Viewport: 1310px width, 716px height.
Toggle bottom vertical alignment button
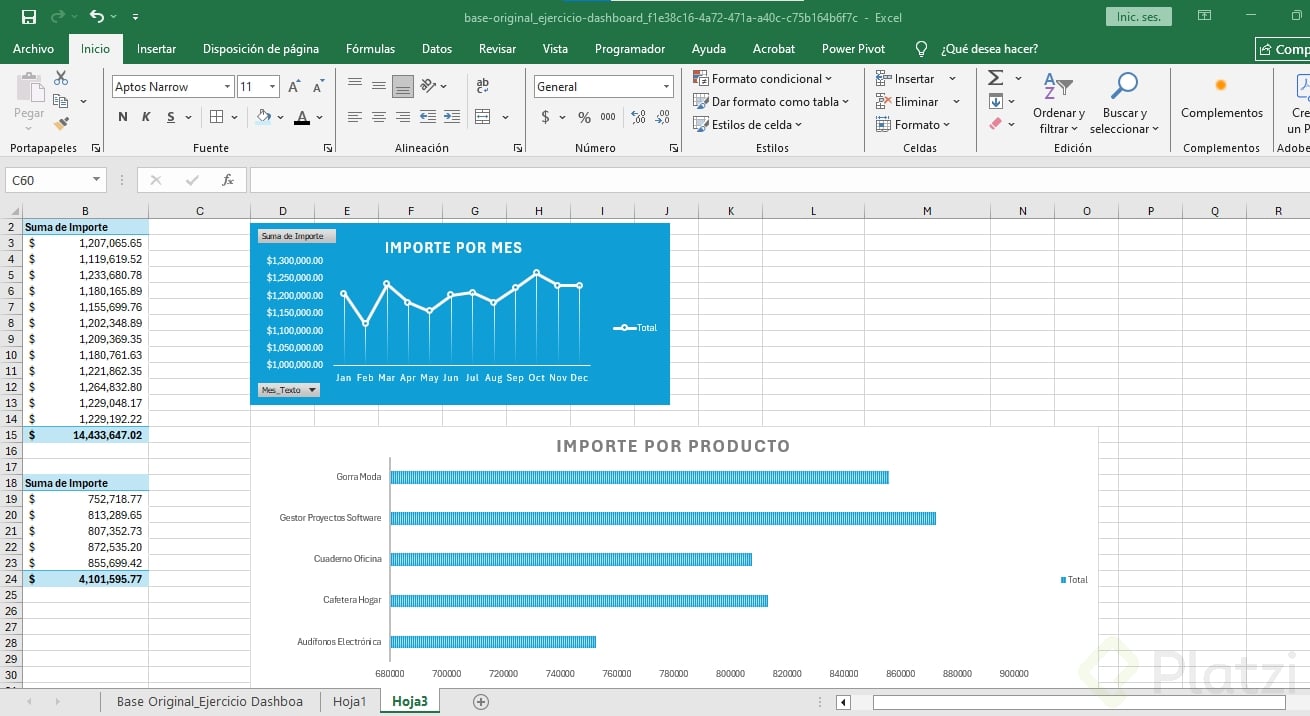[403, 86]
